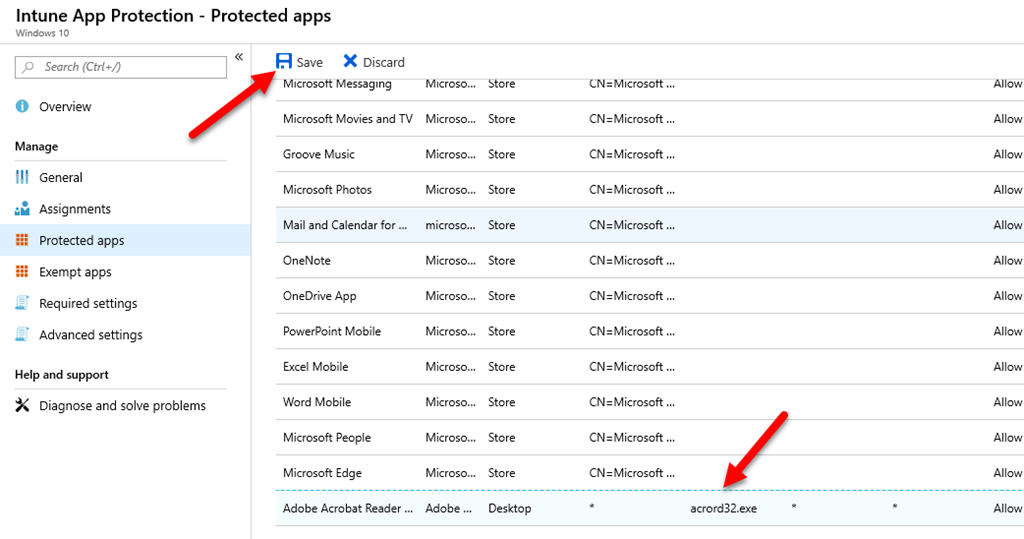The width and height of the screenshot is (1024, 539).
Task: Click the Required settings document icon
Action: 22,303
